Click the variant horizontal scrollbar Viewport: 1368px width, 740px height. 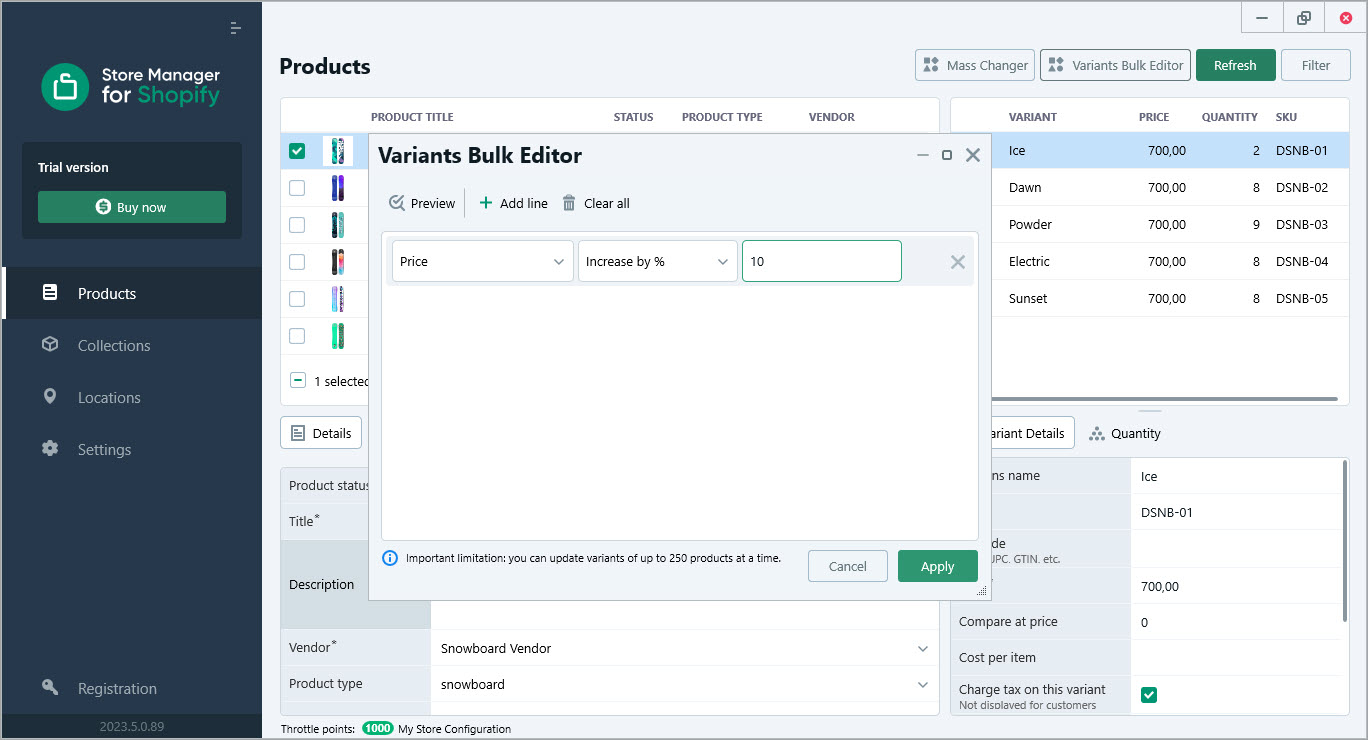point(1163,400)
